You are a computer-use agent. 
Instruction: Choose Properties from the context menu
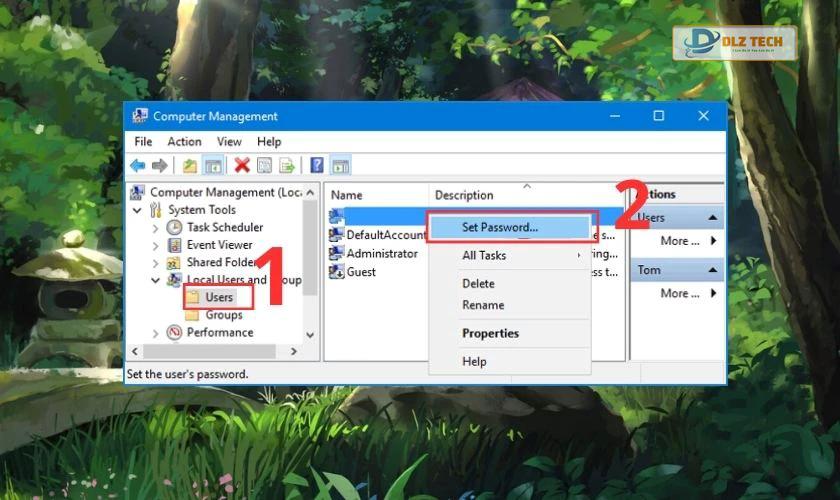point(511,333)
